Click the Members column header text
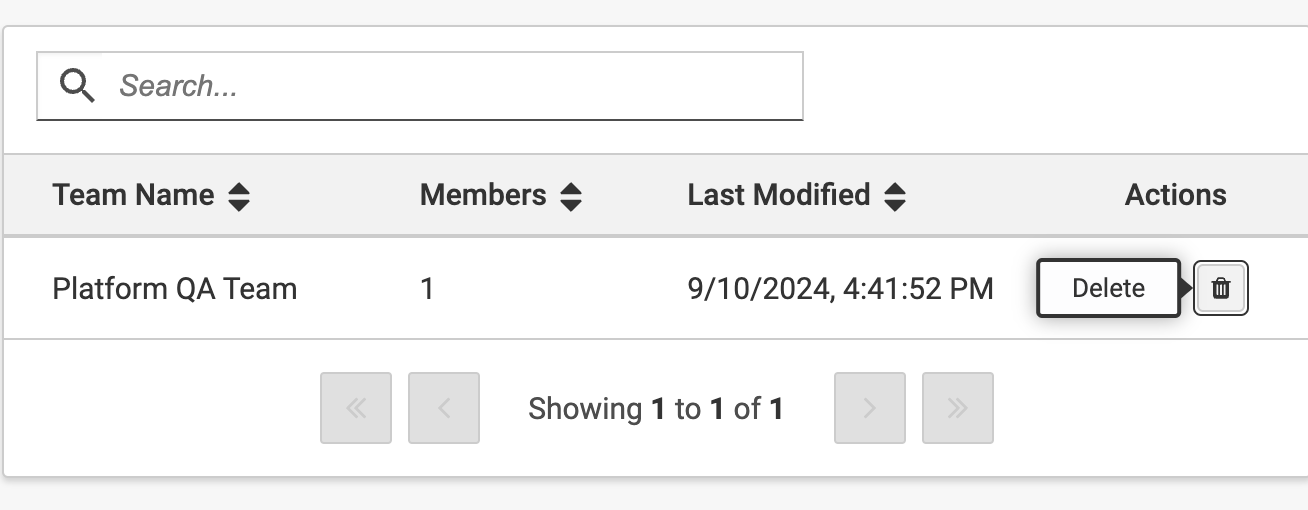 pyautogui.click(x=483, y=195)
